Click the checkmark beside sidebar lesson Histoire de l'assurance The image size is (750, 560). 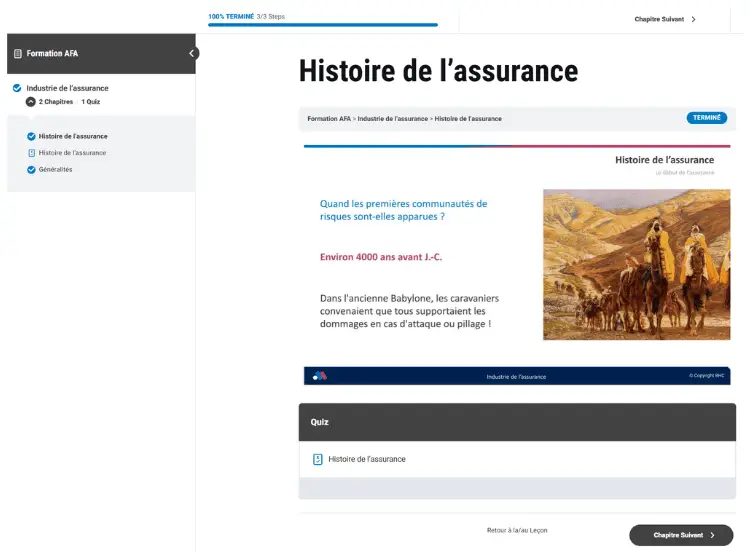(x=32, y=136)
